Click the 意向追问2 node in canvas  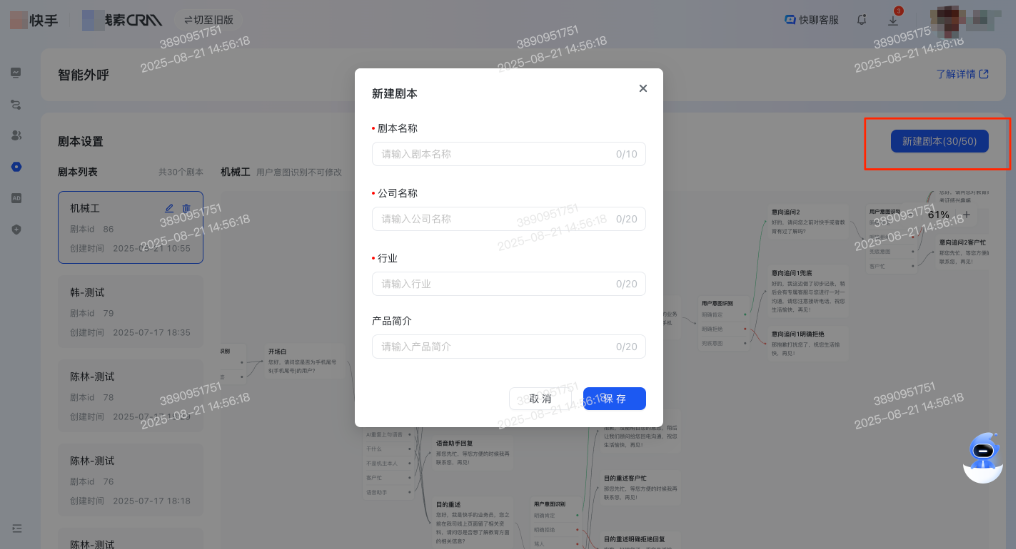pos(808,222)
